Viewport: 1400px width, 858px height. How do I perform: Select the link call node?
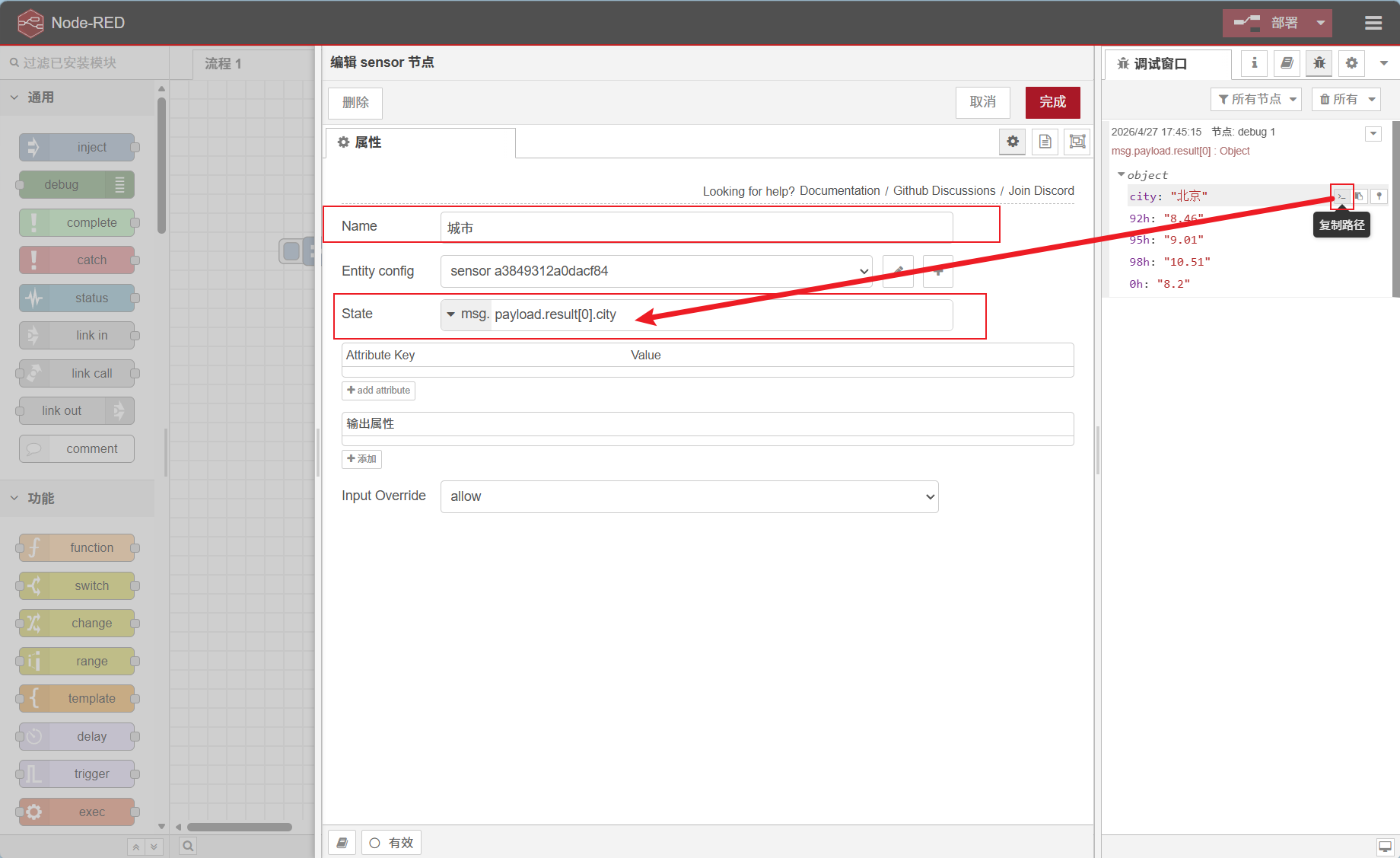click(x=77, y=373)
